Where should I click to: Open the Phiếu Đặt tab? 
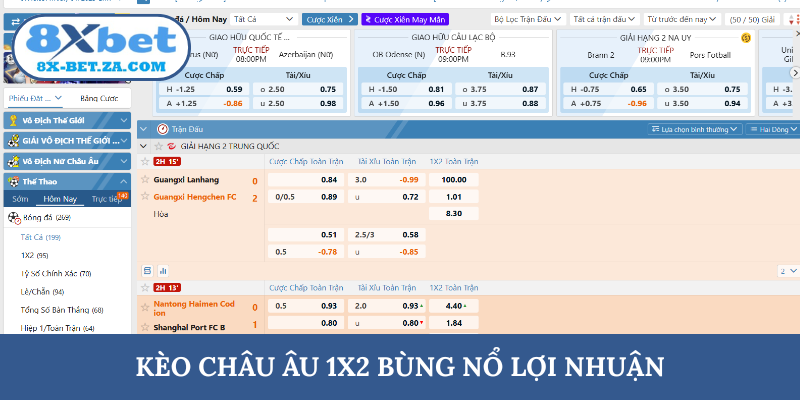point(35,98)
